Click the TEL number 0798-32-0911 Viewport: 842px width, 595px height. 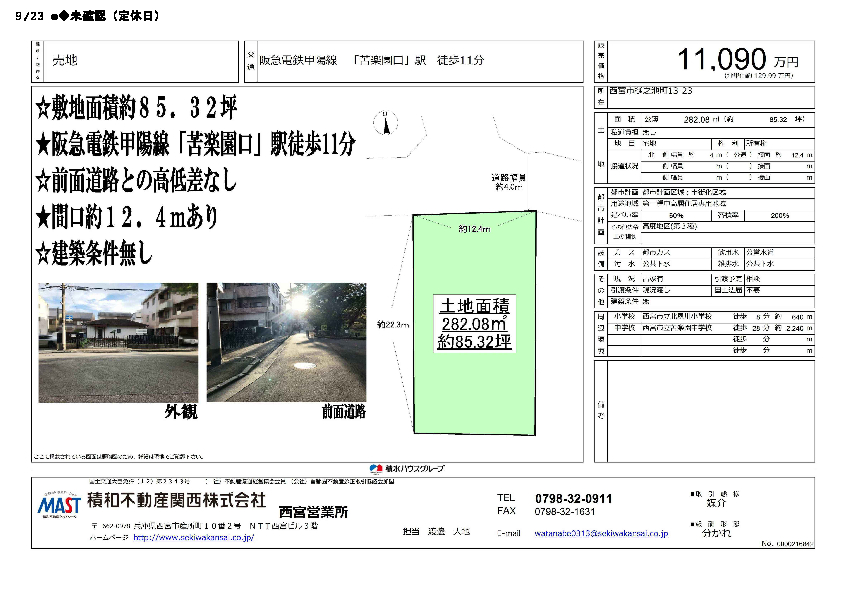click(573, 498)
